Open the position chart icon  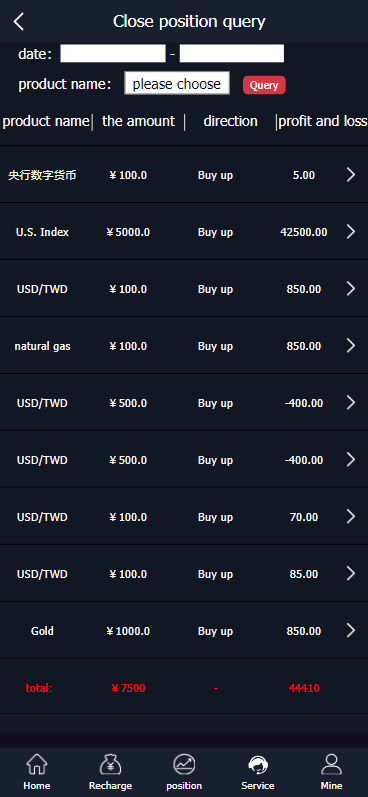[x=184, y=764]
